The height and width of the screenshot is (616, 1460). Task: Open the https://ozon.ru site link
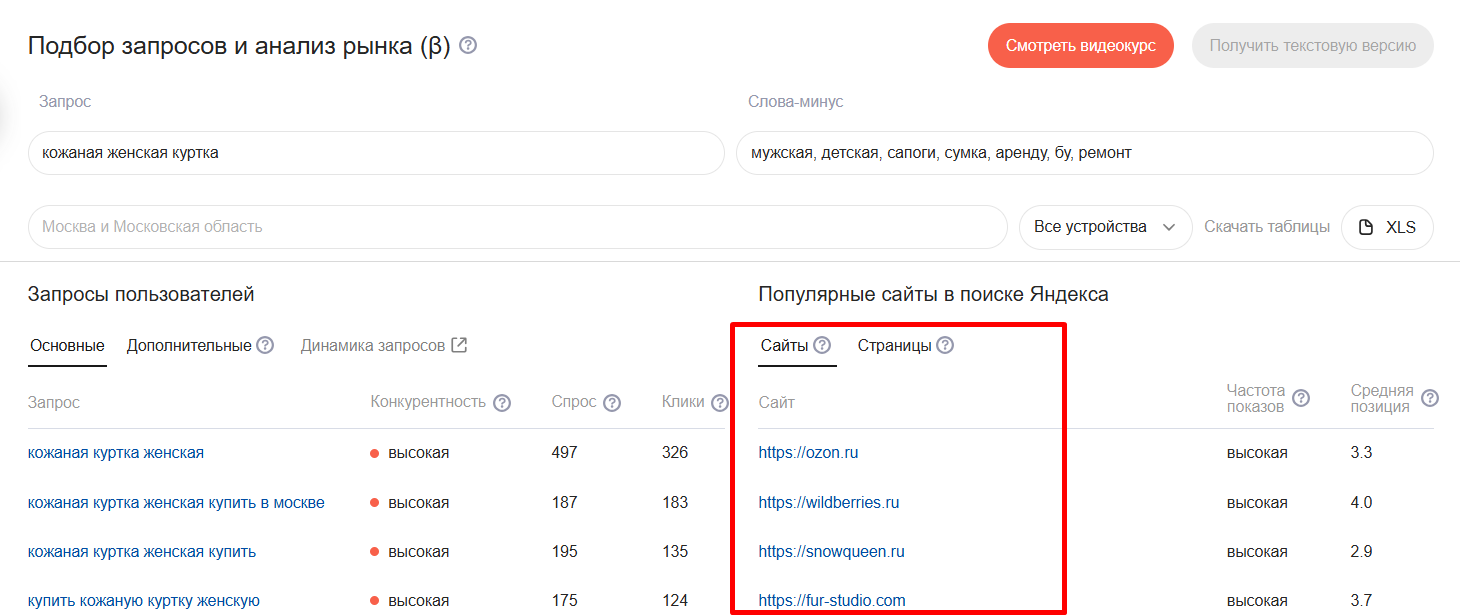(808, 453)
